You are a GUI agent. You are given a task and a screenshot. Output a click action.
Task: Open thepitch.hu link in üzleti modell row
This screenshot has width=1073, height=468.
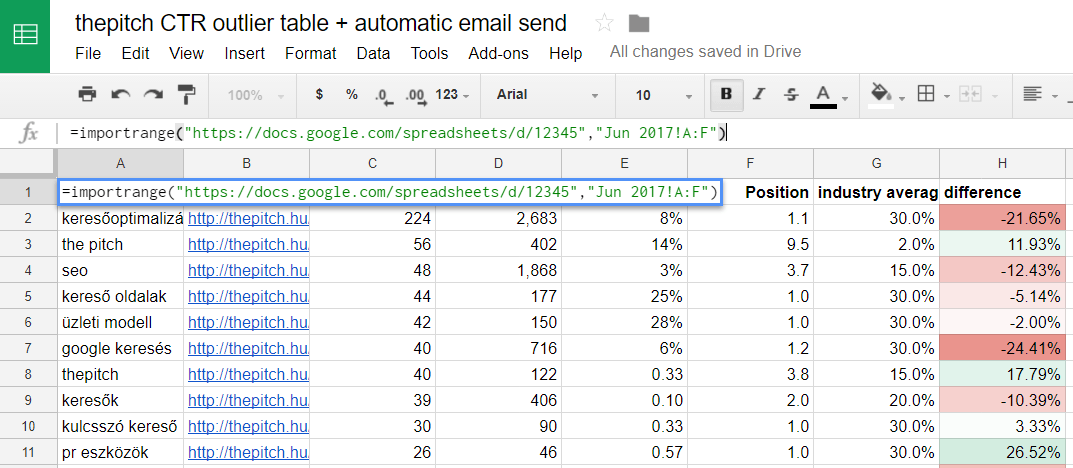tap(248, 322)
